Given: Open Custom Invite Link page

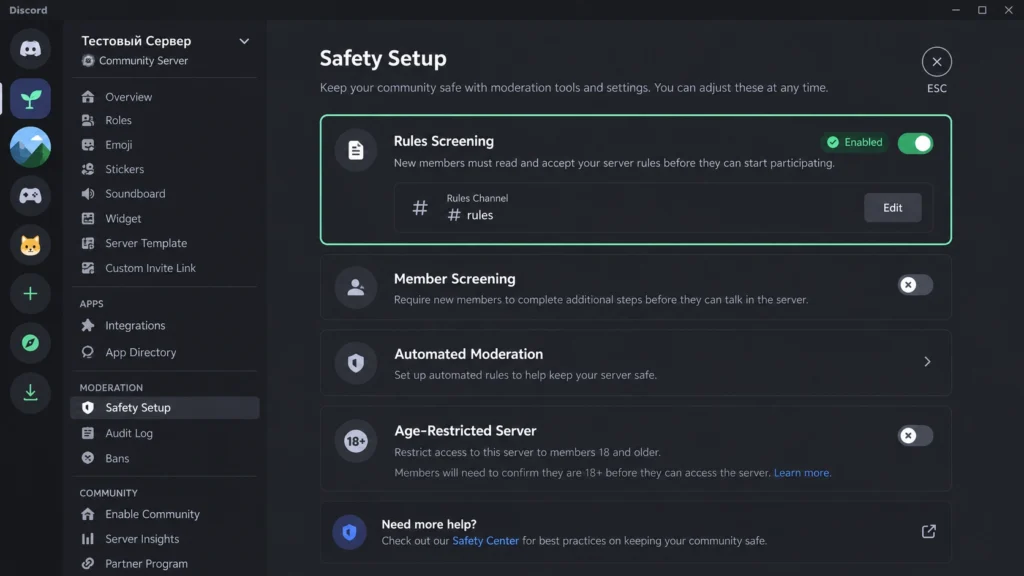Looking at the screenshot, I should pyautogui.click(x=165, y=268).
